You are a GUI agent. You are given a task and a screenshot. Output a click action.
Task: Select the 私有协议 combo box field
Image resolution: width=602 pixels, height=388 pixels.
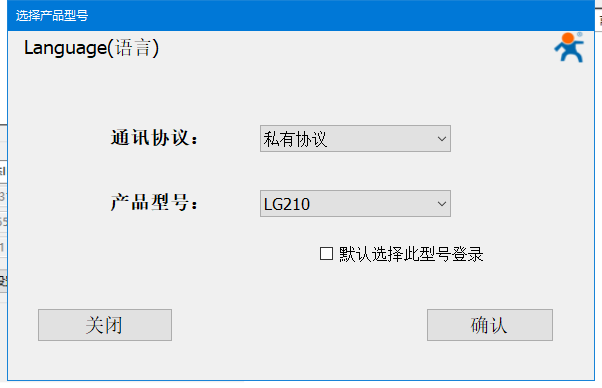(355, 139)
